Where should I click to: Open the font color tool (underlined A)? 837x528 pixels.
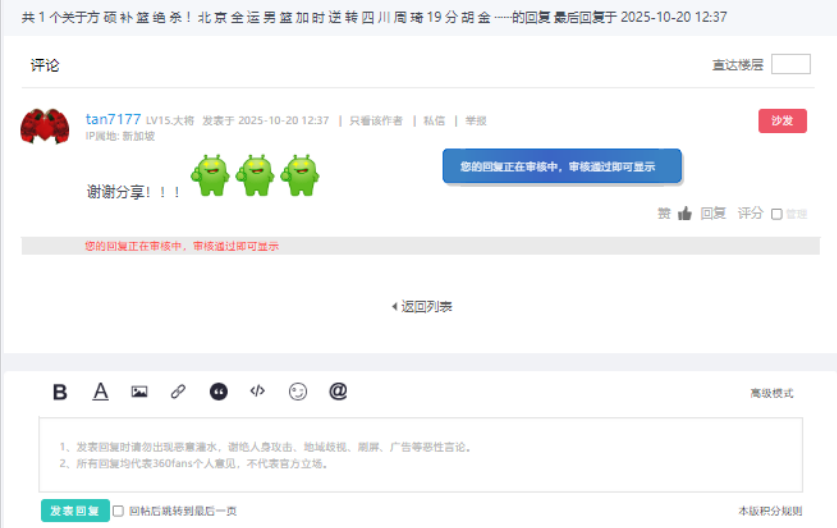click(100, 392)
